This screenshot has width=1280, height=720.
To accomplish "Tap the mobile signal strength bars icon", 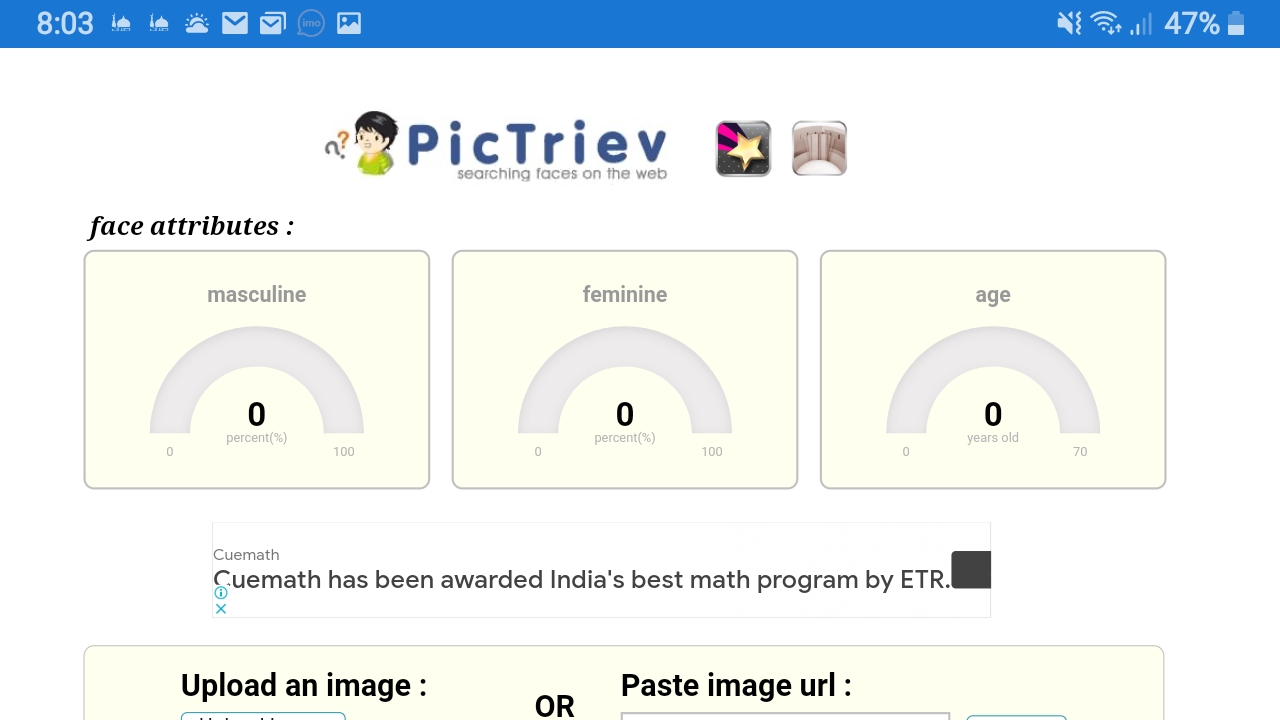I will (x=1141, y=24).
